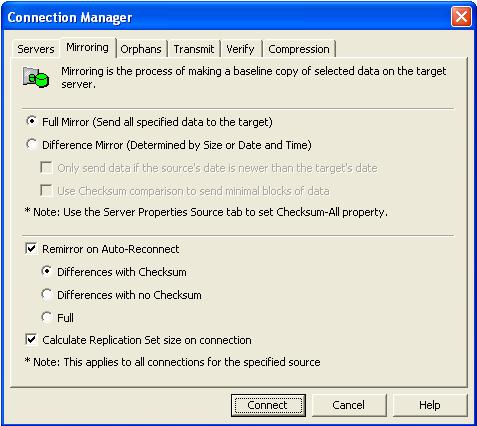Switch to the Compression tab
This screenshot has height=426, width=477.
(x=299, y=49)
